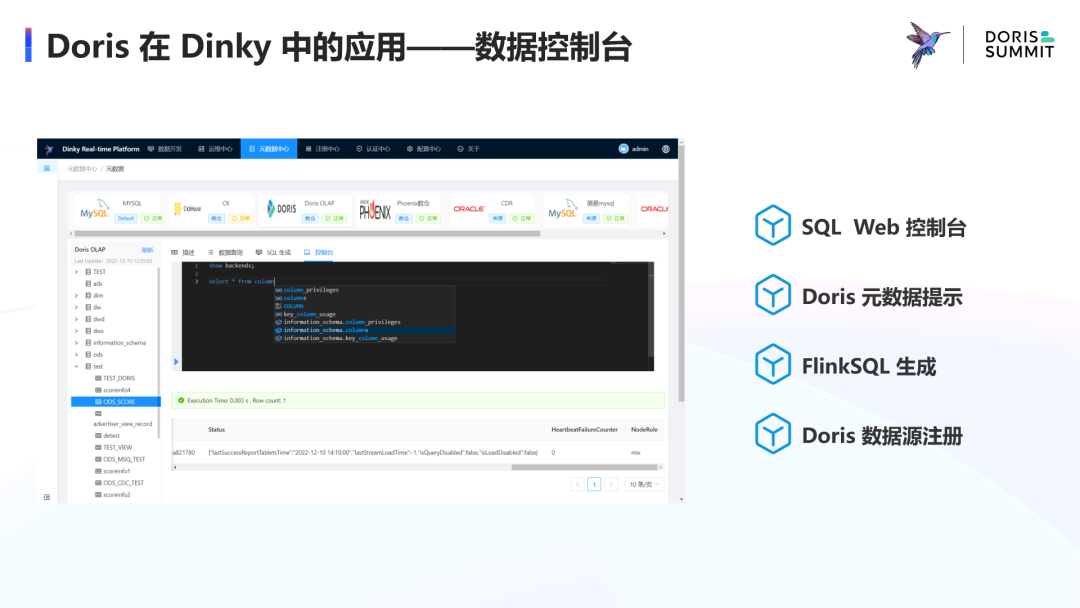Click the Status column header
1080x608 pixels.
(216, 430)
